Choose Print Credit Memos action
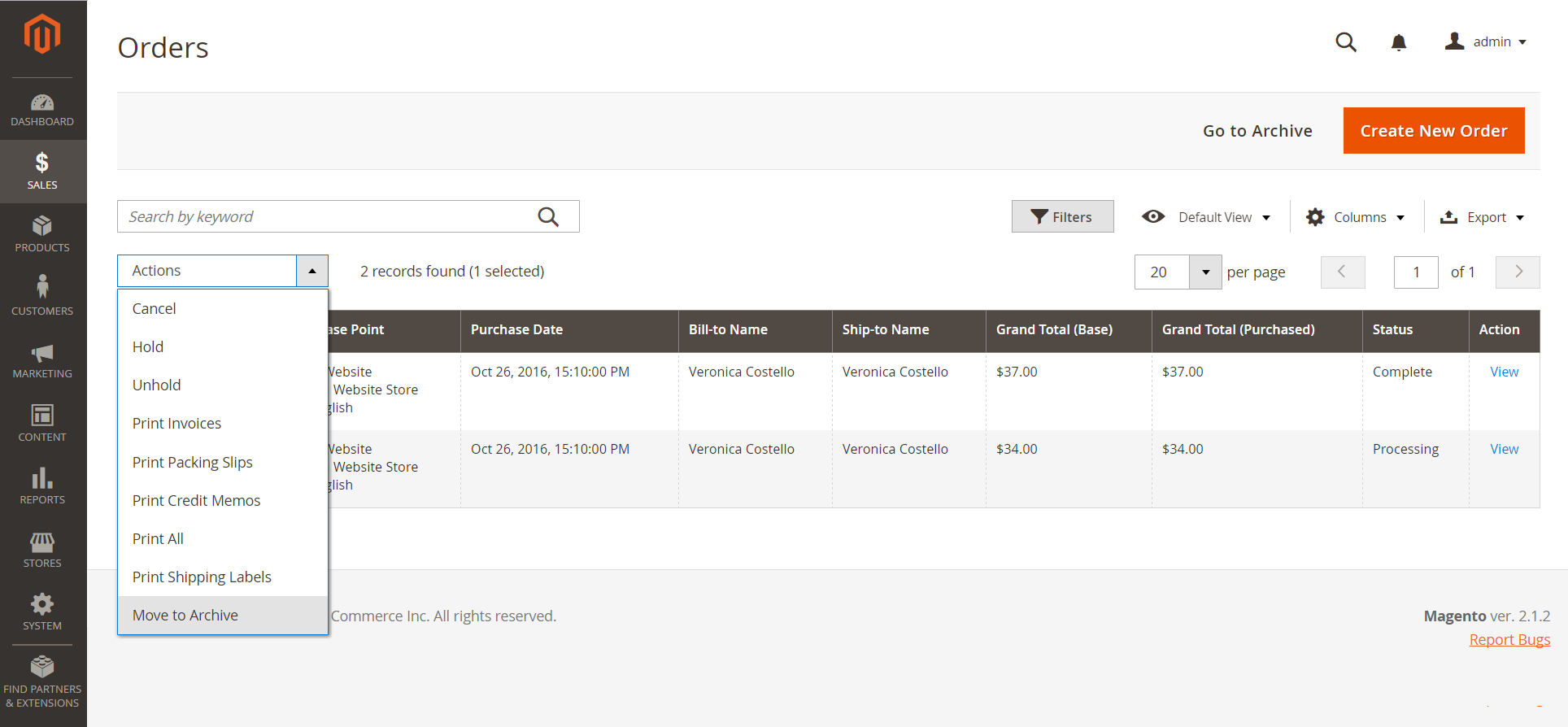The height and width of the screenshot is (727, 1568). [223, 501]
